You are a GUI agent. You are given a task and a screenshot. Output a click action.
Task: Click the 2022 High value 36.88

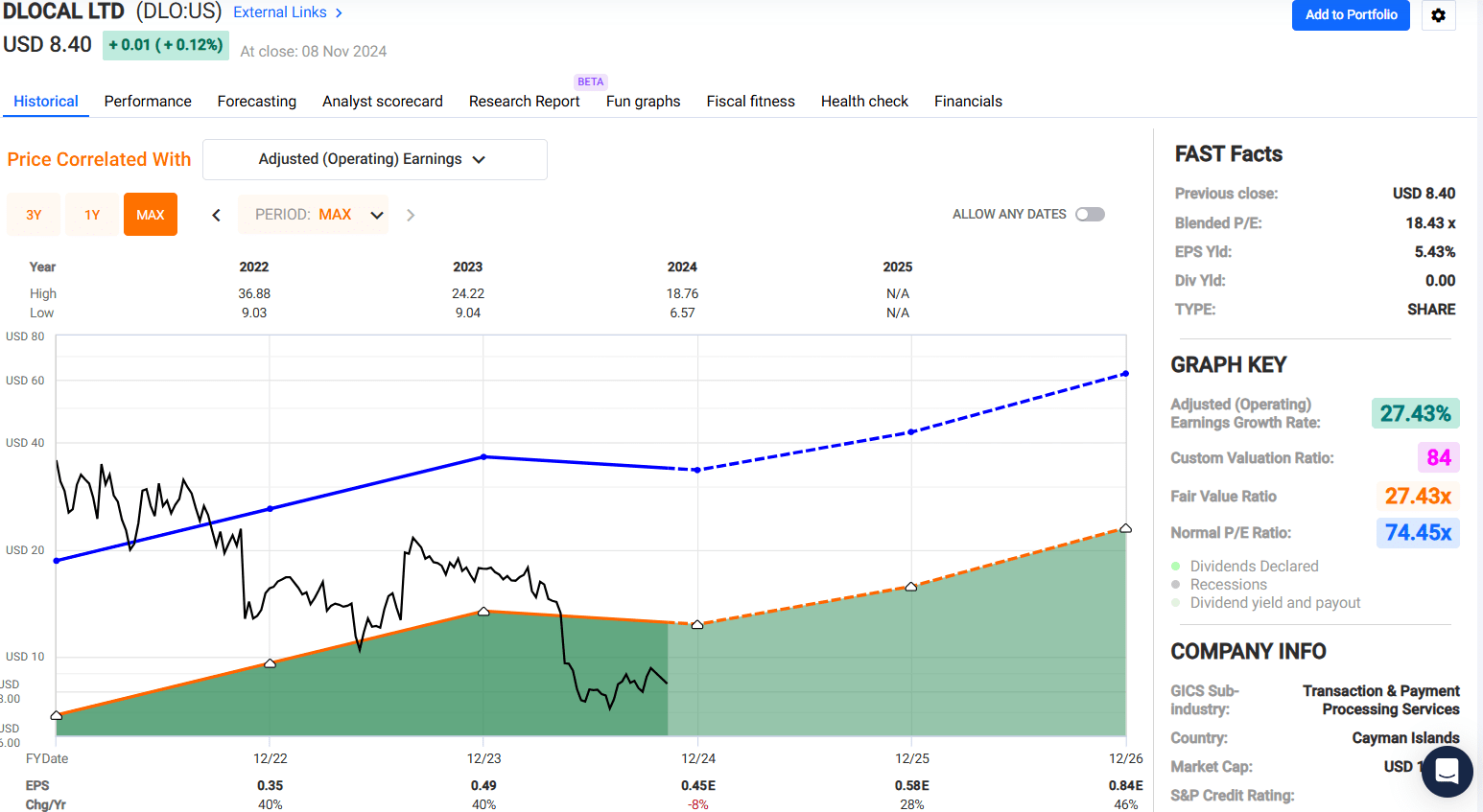pyautogui.click(x=254, y=293)
